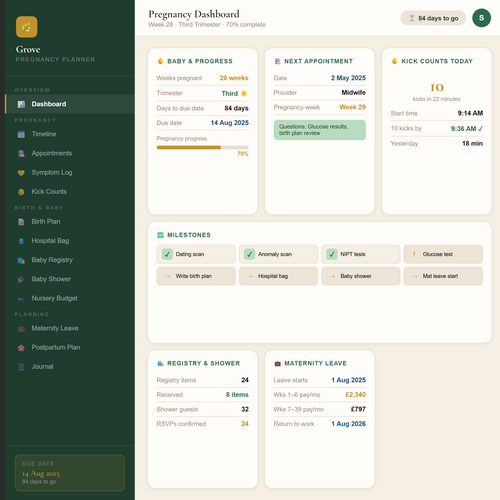Click the 14 Aug 2025 due date value
Image resolution: width=500 pixels, height=500 pixels.
click(x=230, y=123)
